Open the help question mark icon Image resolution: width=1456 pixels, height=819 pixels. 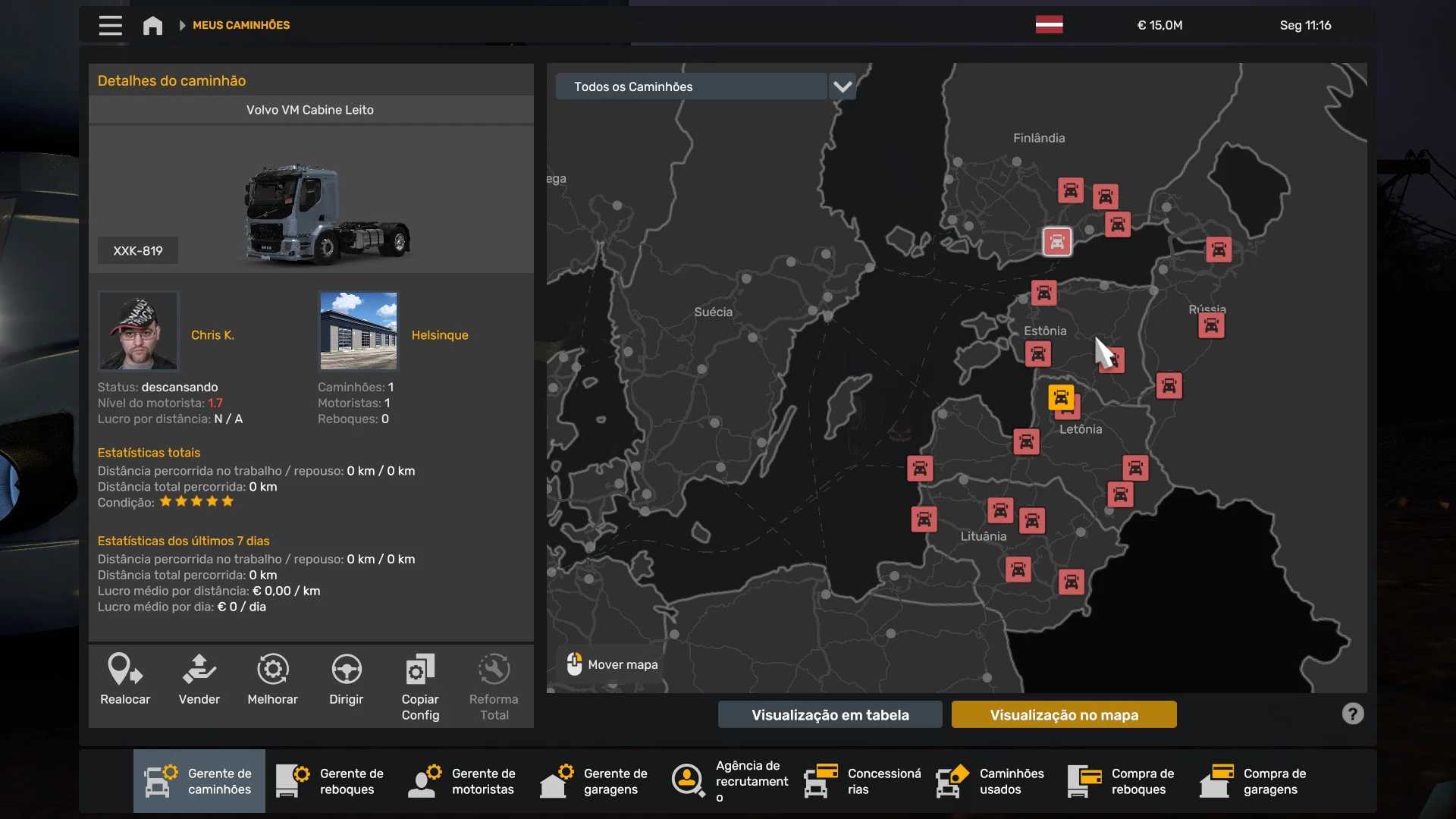point(1352,714)
